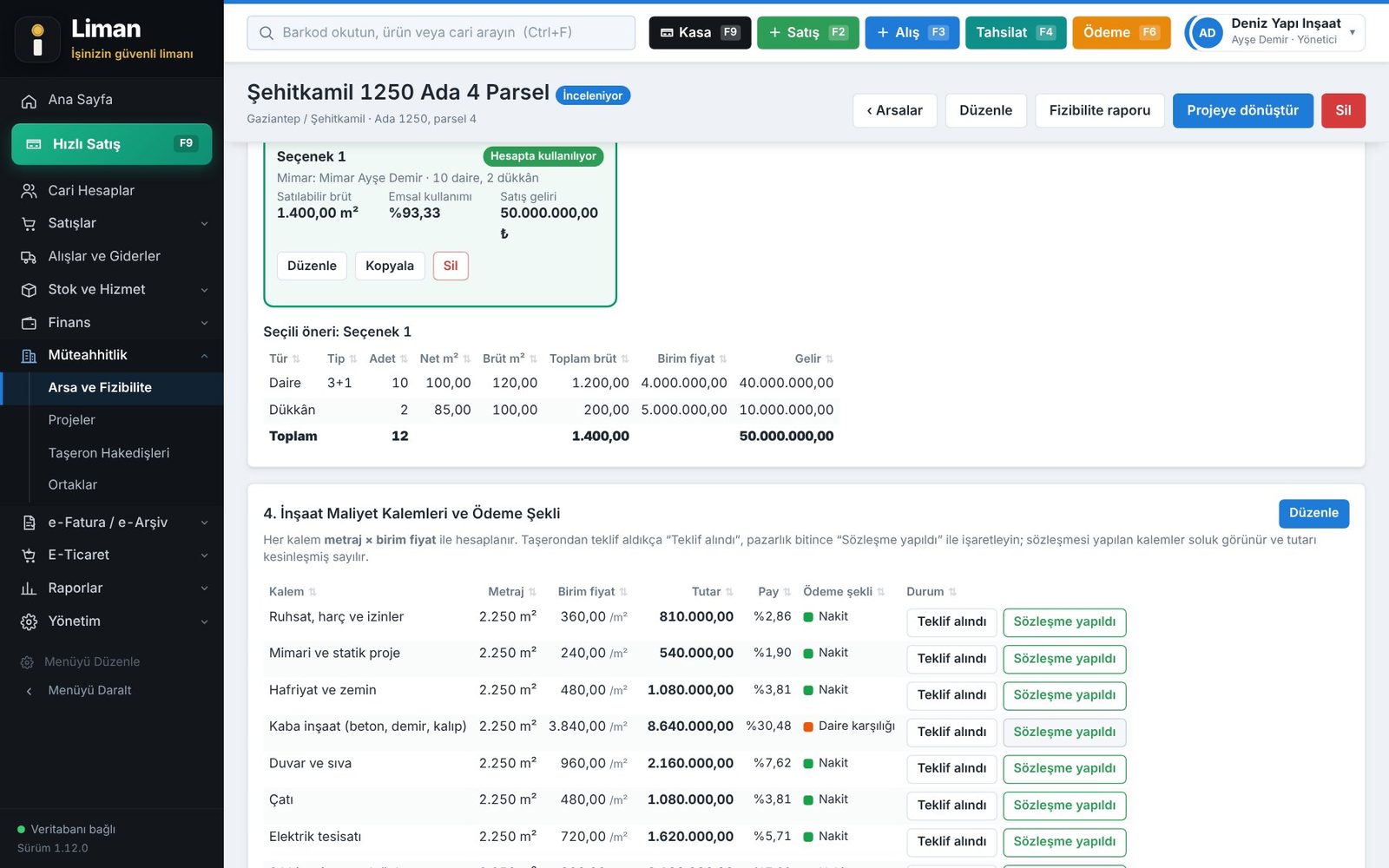1389x868 pixels.
Task: Click the Menüyü Daralt chevron icon
Action: point(29,691)
